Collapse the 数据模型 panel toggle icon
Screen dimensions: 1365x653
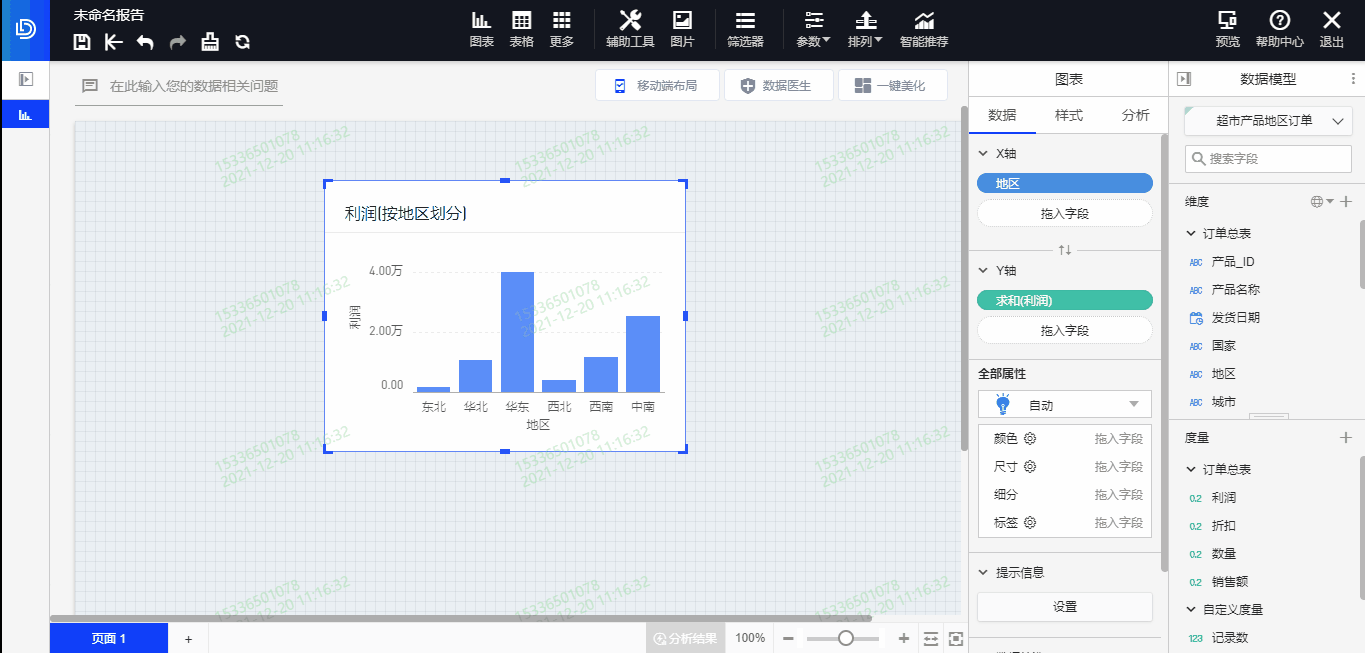tap(1184, 79)
